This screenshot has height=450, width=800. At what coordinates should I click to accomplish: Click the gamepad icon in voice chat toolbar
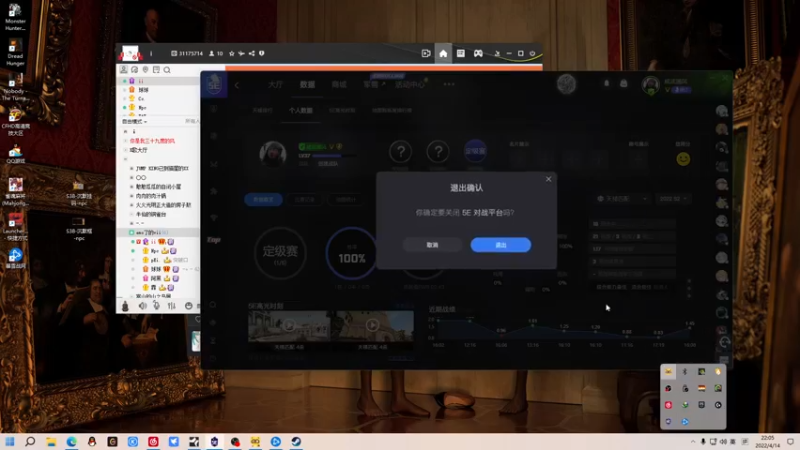pyautogui.click(x=478, y=54)
